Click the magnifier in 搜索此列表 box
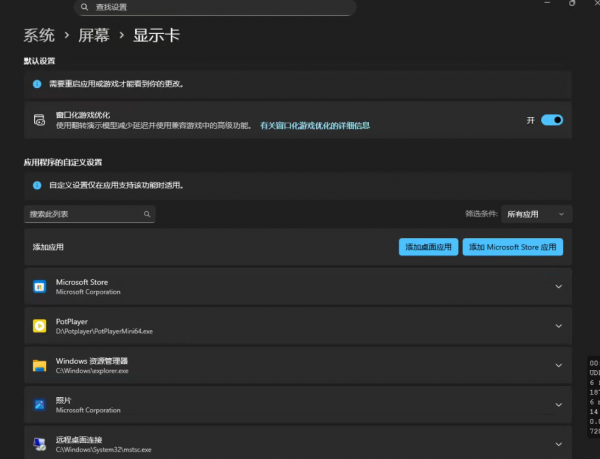This screenshot has height=459, width=600. (x=147, y=214)
